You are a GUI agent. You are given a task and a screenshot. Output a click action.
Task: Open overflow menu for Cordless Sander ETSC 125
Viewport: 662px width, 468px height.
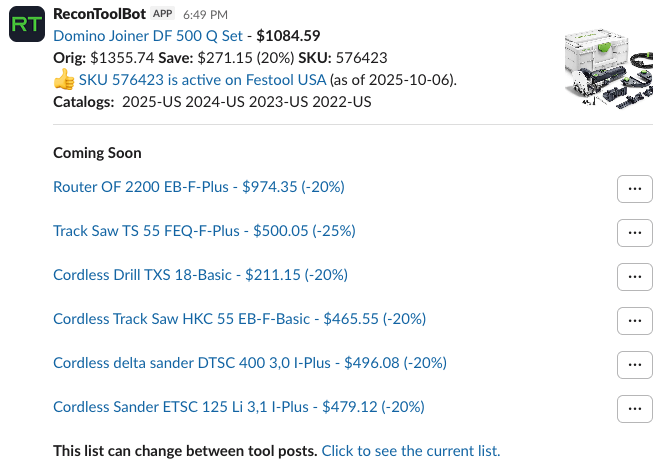pyautogui.click(x=634, y=408)
